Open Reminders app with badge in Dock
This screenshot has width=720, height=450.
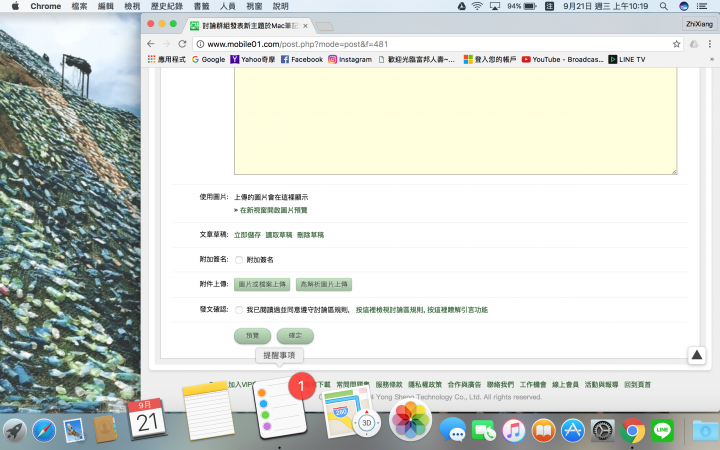click(280, 407)
